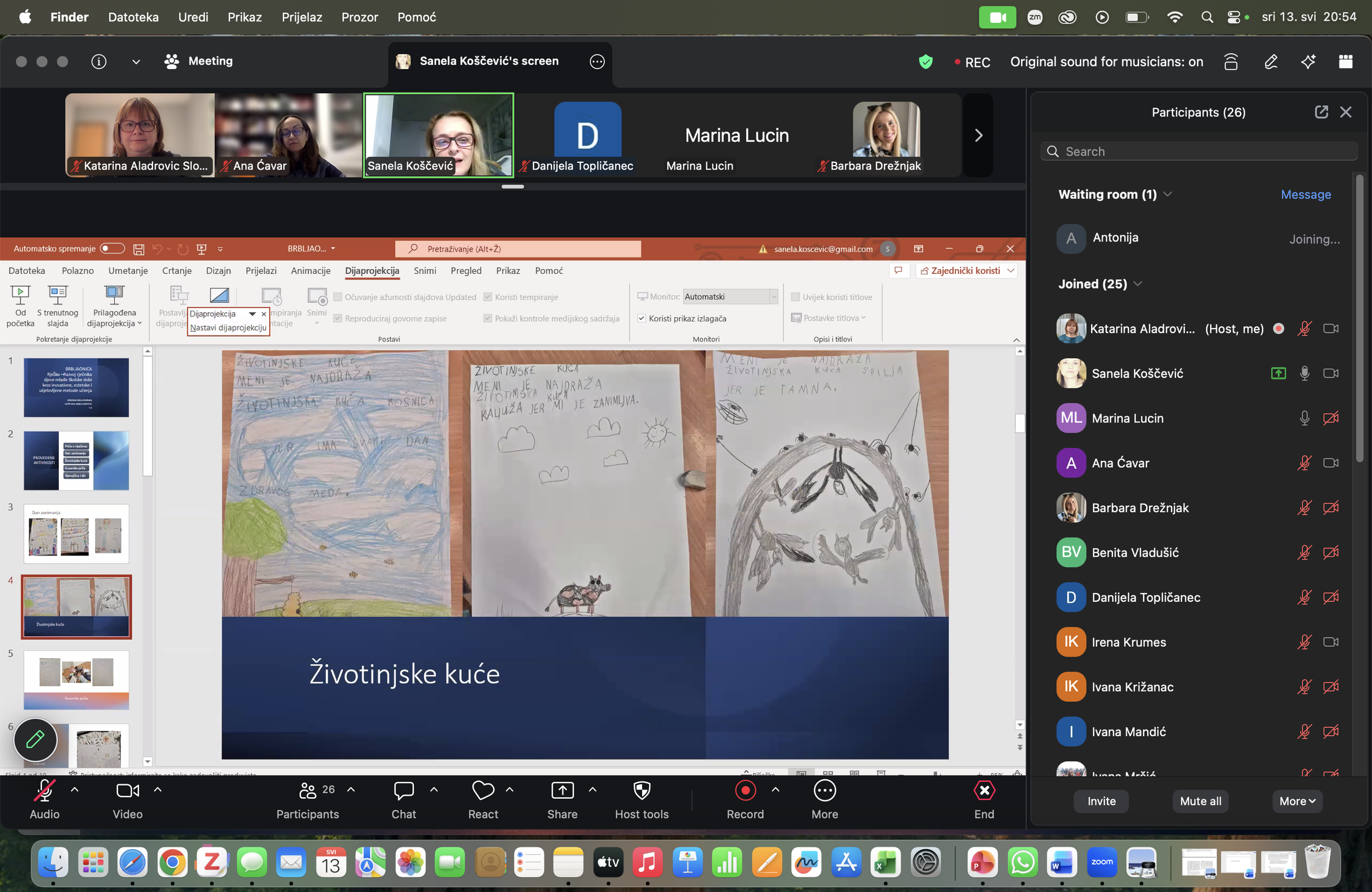Open the Zoom meeting info icon
The width and height of the screenshot is (1372, 892).
(x=99, y=61)
